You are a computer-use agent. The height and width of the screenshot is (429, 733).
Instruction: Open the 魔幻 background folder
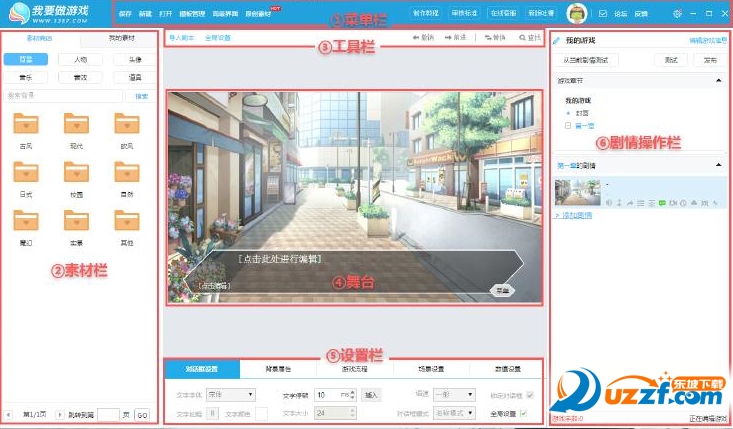coord(26,220)
